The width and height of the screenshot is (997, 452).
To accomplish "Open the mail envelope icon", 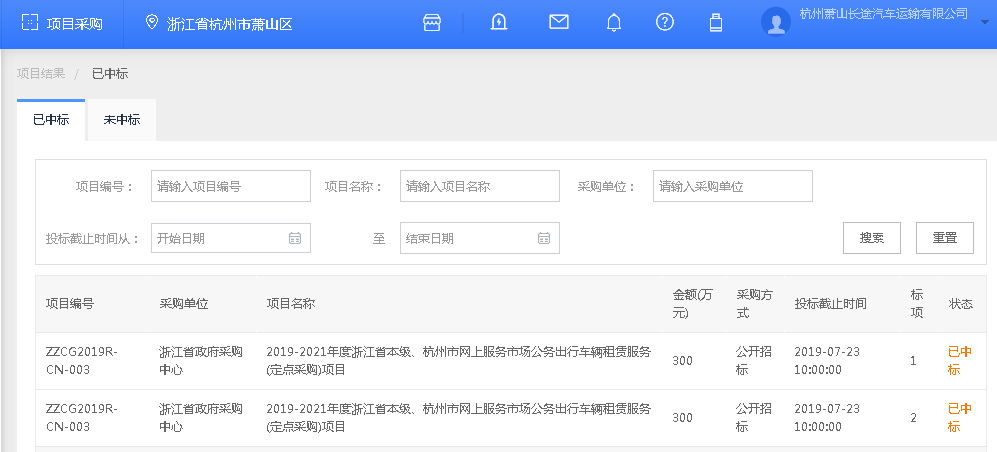I will [x=559, y=22].
